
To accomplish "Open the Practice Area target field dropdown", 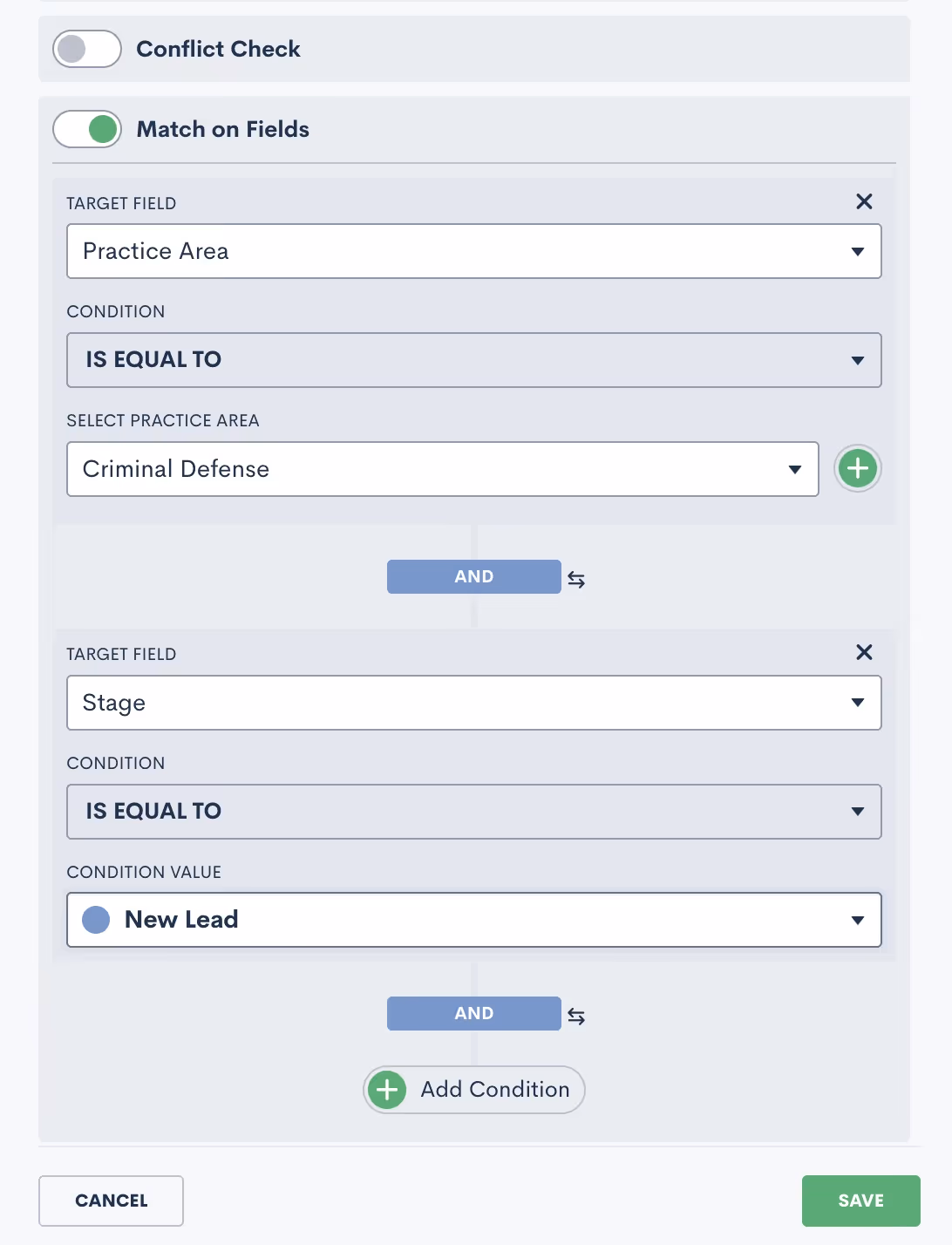I will coord(473,251).
